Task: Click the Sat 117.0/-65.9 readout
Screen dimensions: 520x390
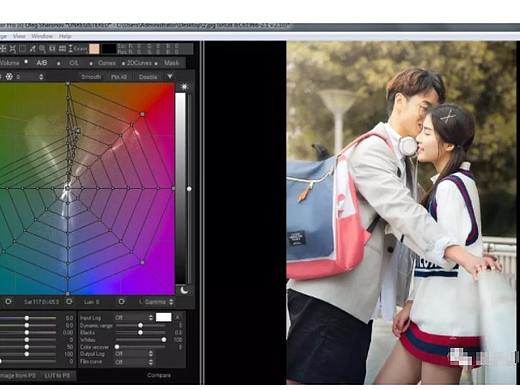Action: tap(41, 302)
